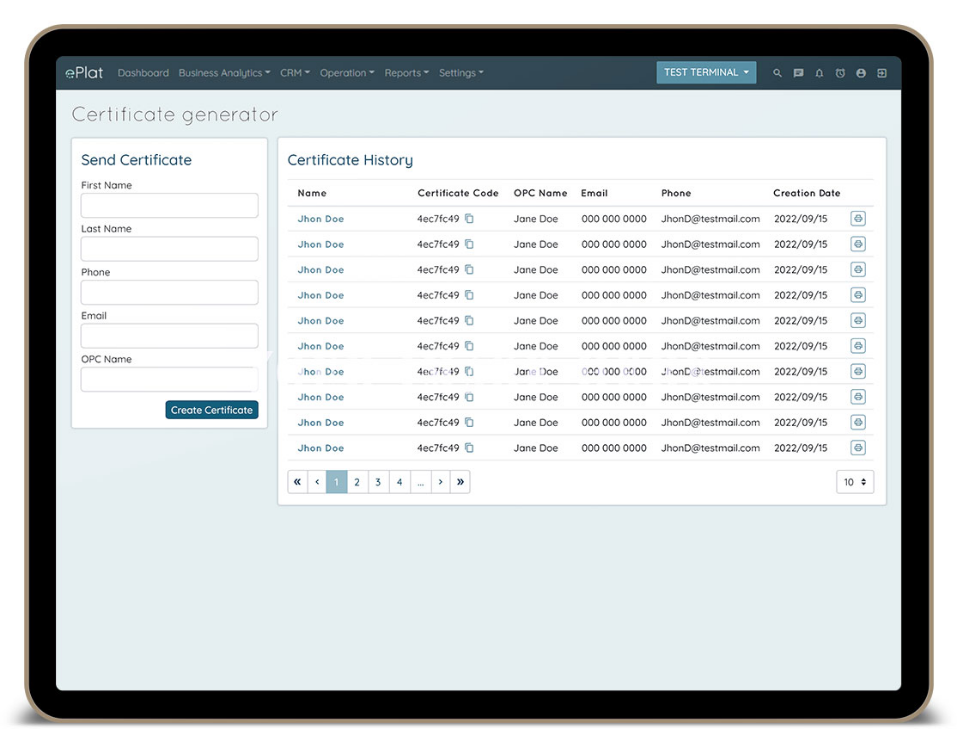957x729 pixels.
Task: Expand the Business Analytics menu
Action: point(224,73)
